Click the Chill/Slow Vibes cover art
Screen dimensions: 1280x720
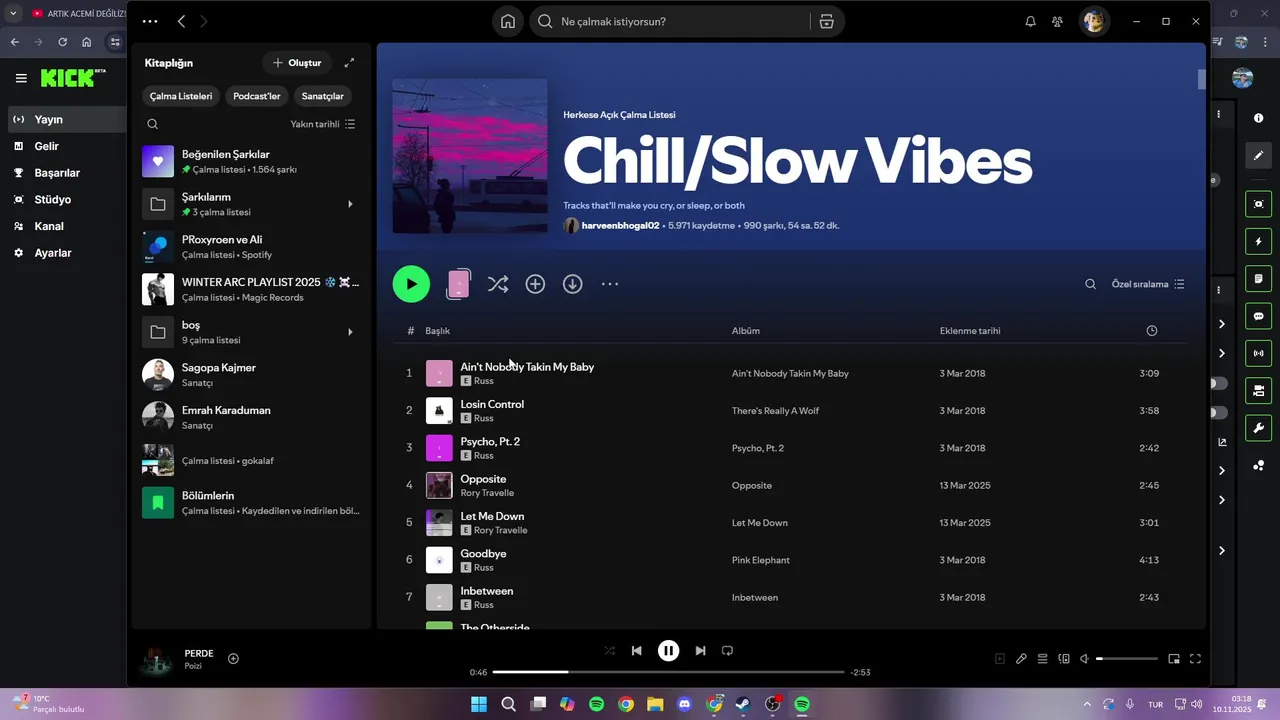(x=470, y=156)
